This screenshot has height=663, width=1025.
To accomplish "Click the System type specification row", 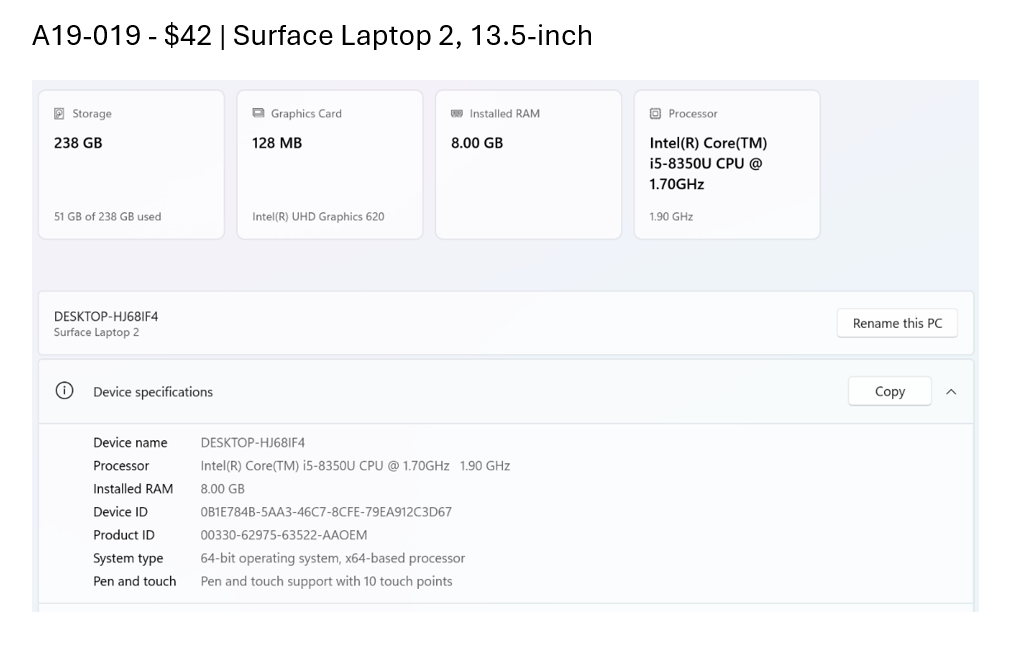I will (277, 558).
